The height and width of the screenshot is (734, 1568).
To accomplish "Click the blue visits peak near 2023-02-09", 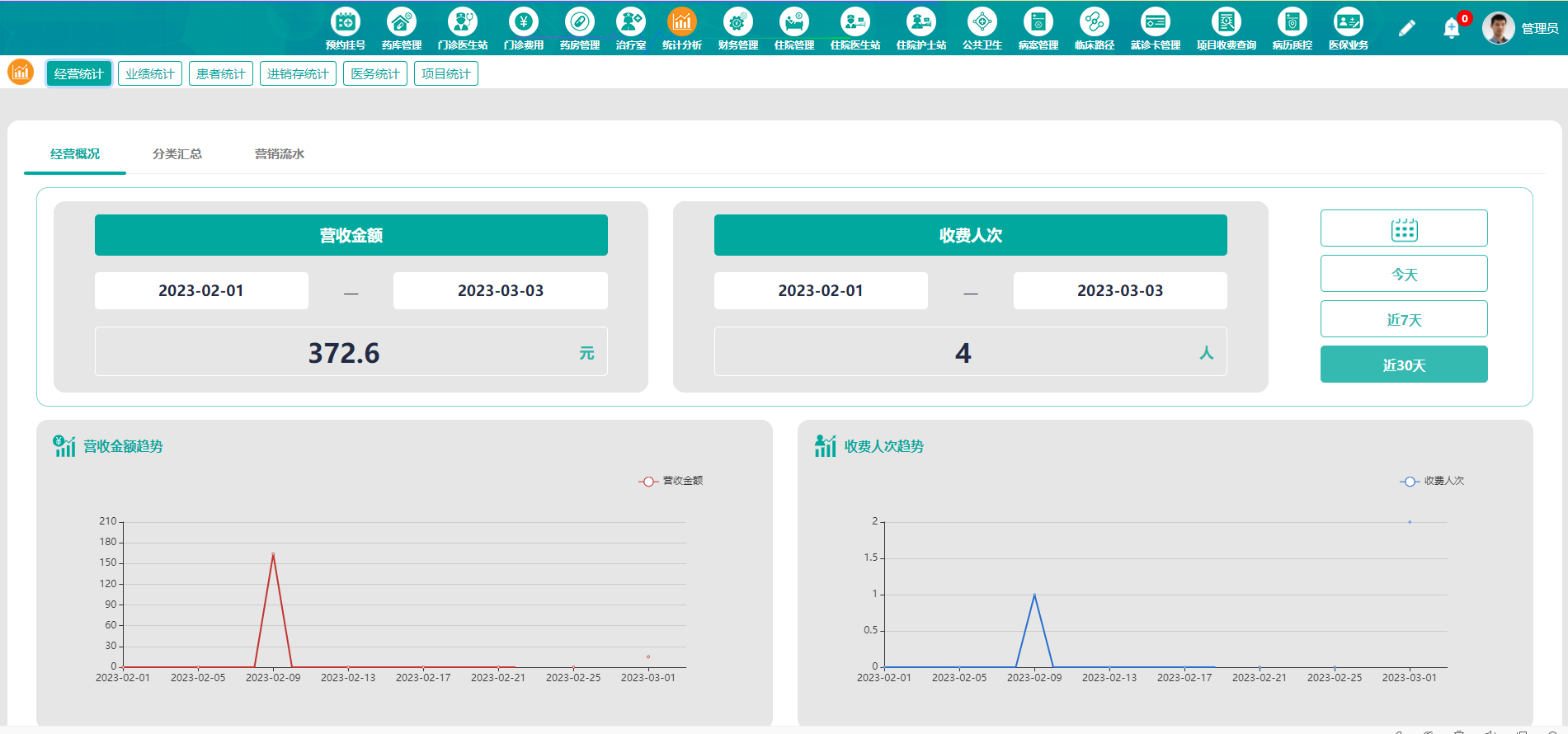I will point(1034,595).
